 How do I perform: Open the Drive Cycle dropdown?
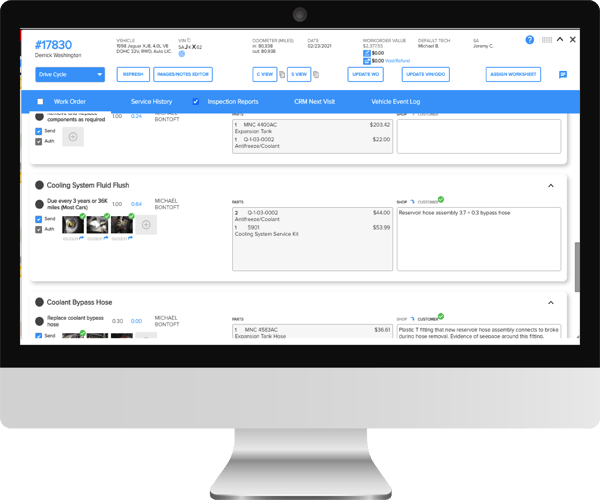click(x=70, y=75)
